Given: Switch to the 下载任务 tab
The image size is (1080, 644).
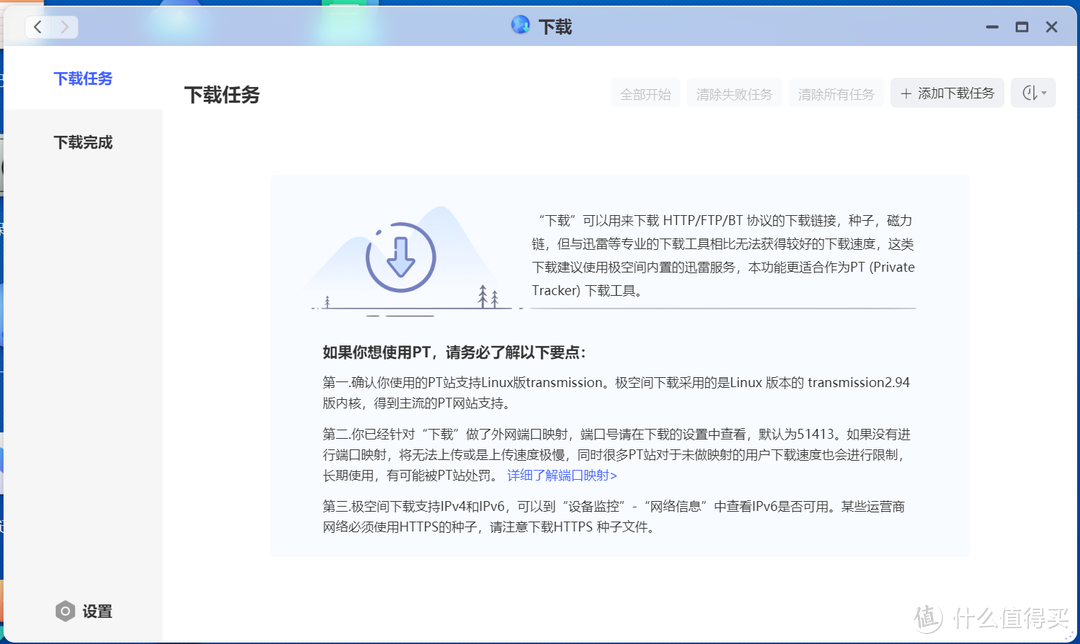Looking at the screenshot, I should pyautogui.click(x=83, y=78).
